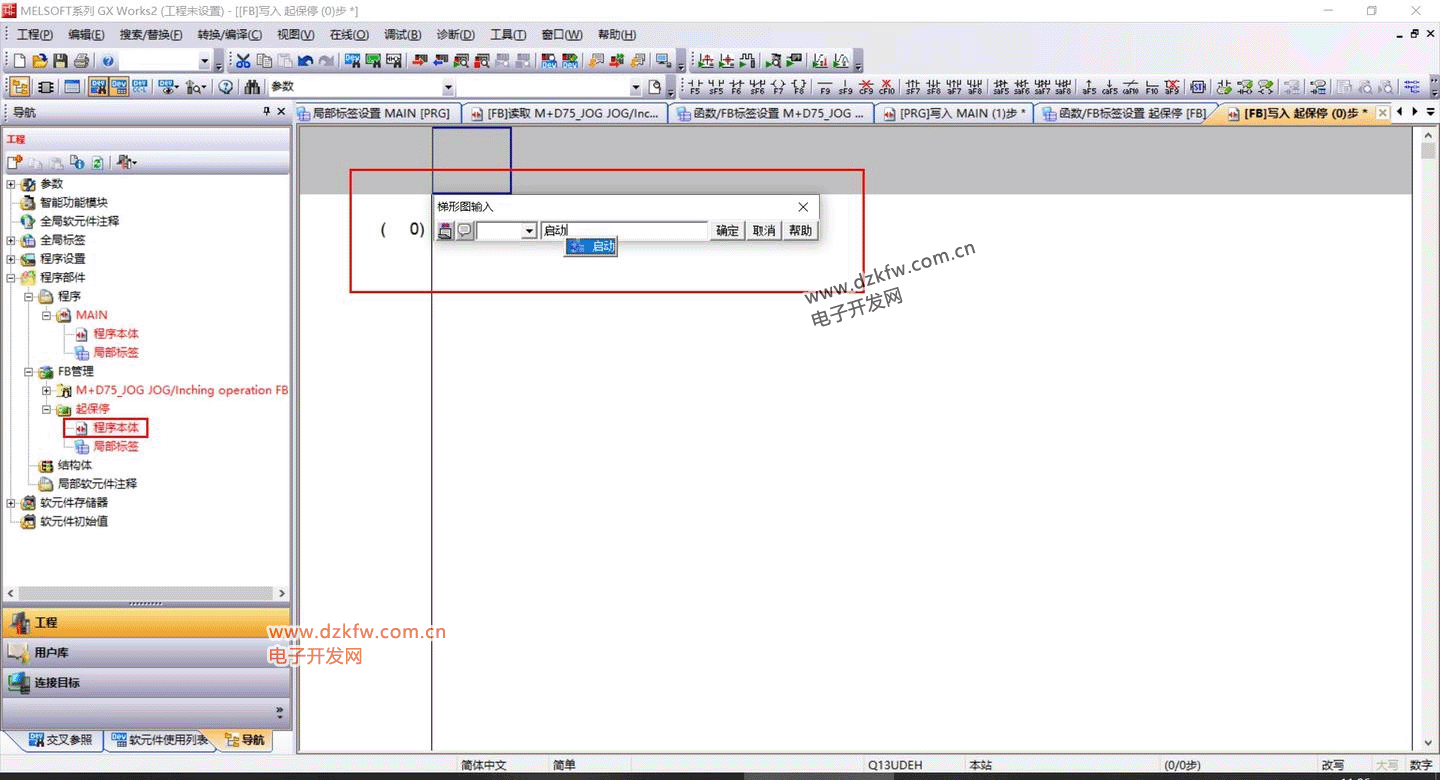Toggle the comment button in ladder input dialog
Image resolution: width=1440 pixels, height=780 pixels.
[x=465, y=231]
